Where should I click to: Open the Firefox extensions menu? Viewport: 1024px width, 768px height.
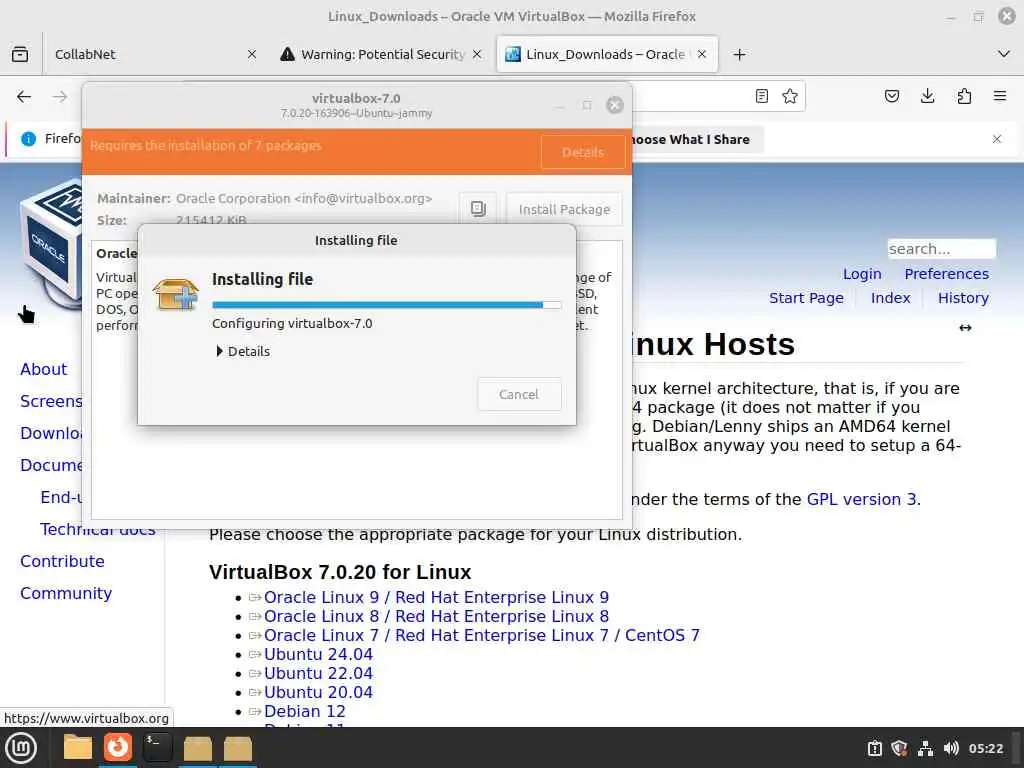[964, 97]
